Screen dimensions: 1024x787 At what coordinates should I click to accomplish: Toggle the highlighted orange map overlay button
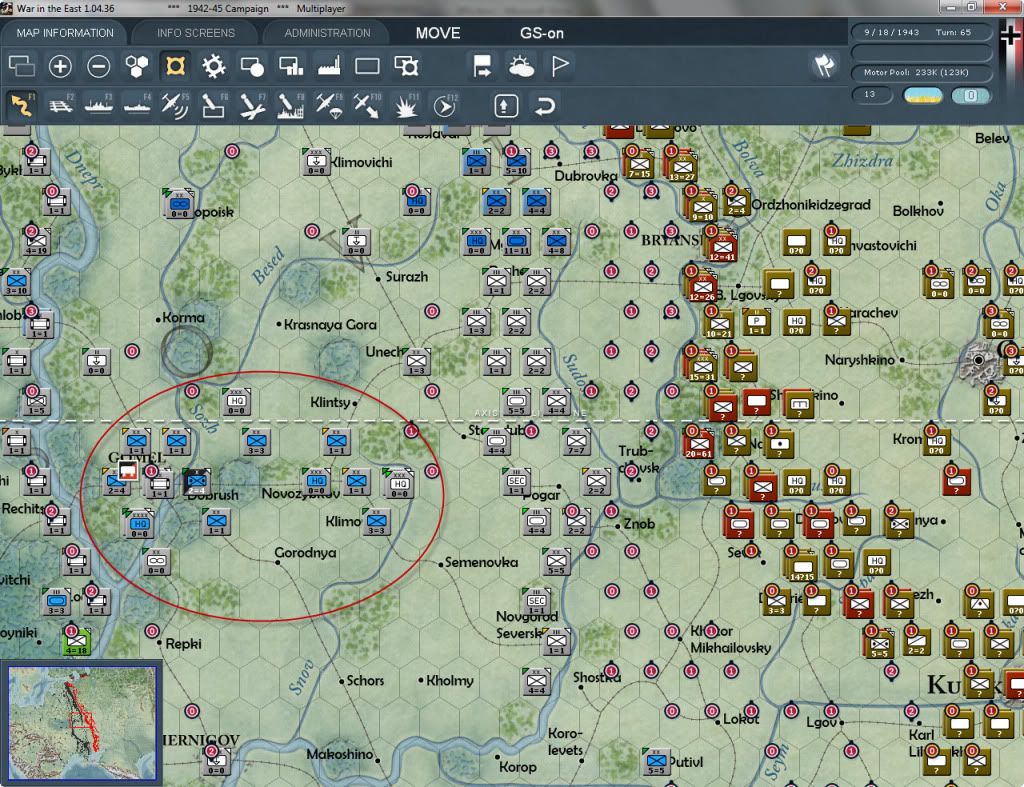pos(175,66)
